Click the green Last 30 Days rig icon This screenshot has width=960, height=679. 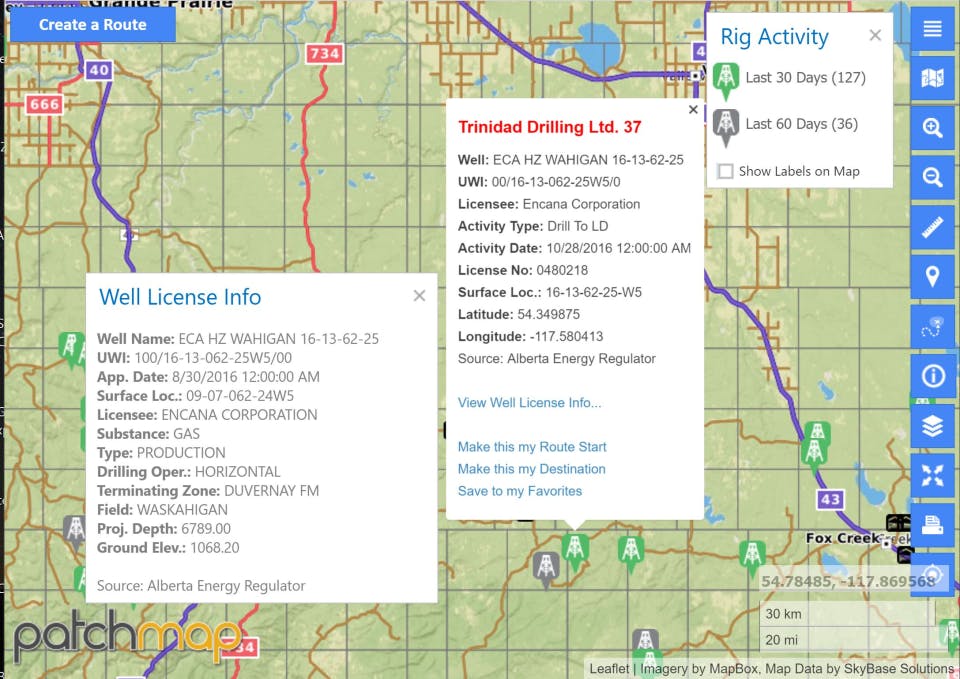click(726, 80)
